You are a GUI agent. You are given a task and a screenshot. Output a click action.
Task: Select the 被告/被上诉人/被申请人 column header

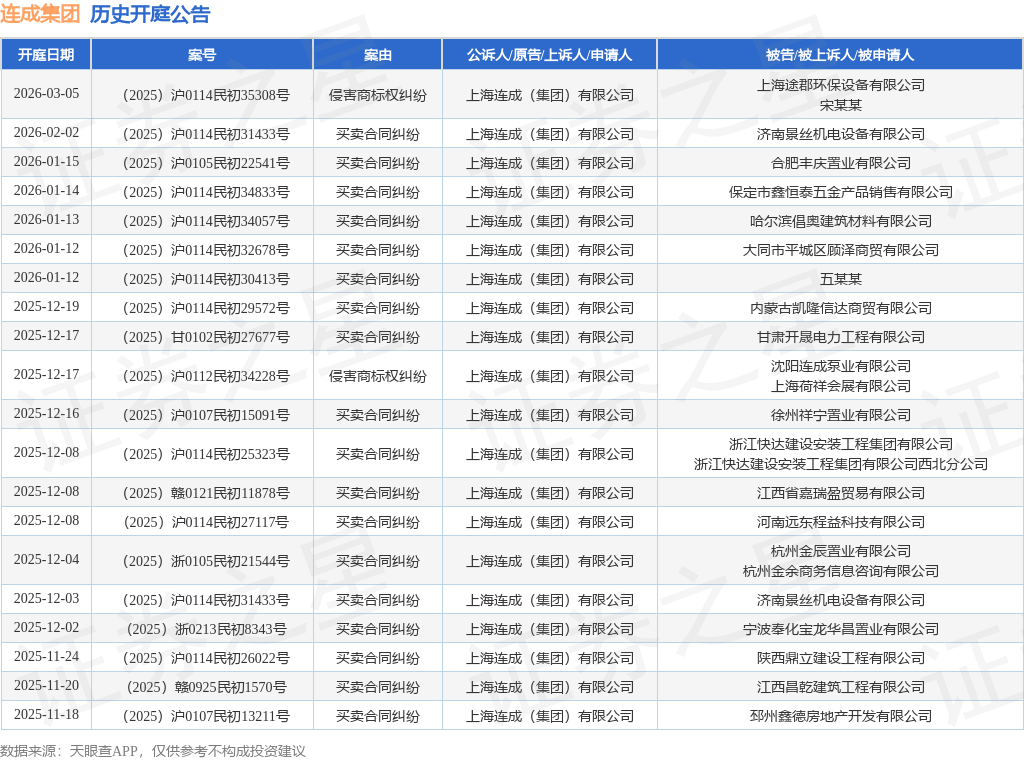coord(840,55)
